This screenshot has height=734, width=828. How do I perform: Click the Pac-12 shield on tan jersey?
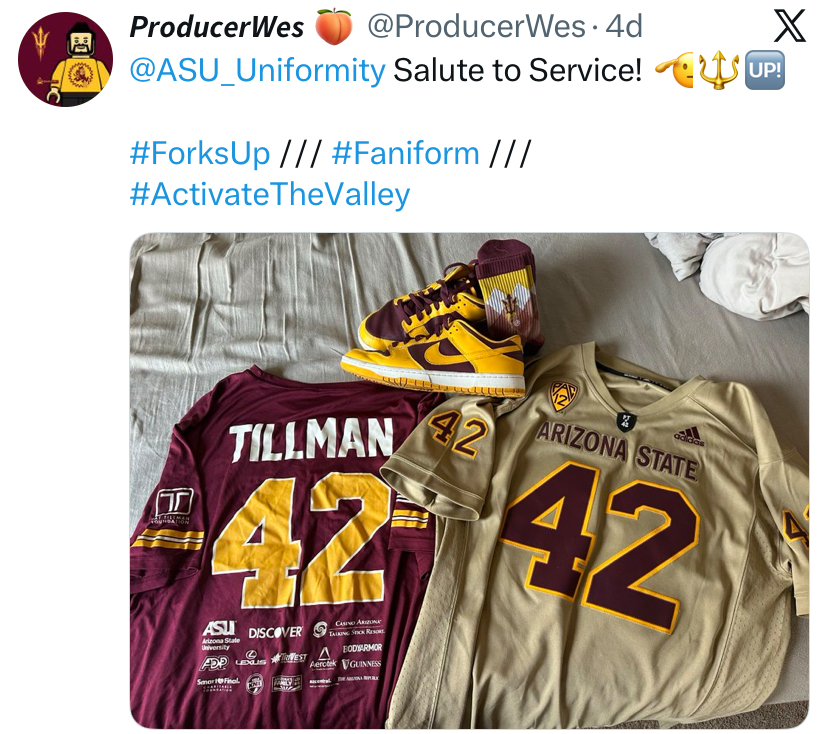click(564, 396)
